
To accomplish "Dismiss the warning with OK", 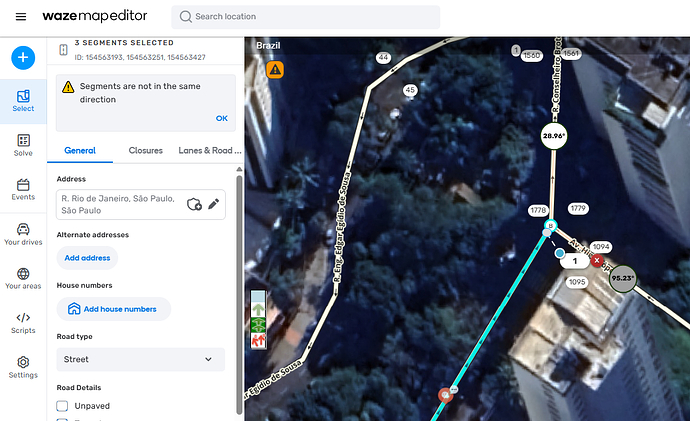I will (221, 118).
